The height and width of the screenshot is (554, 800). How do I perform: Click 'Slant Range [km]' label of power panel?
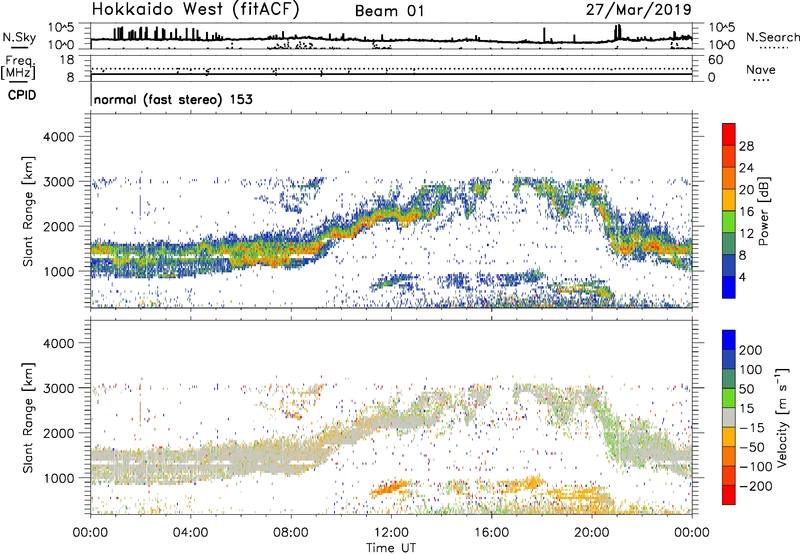pyautogui.click(x=28, y=211)
